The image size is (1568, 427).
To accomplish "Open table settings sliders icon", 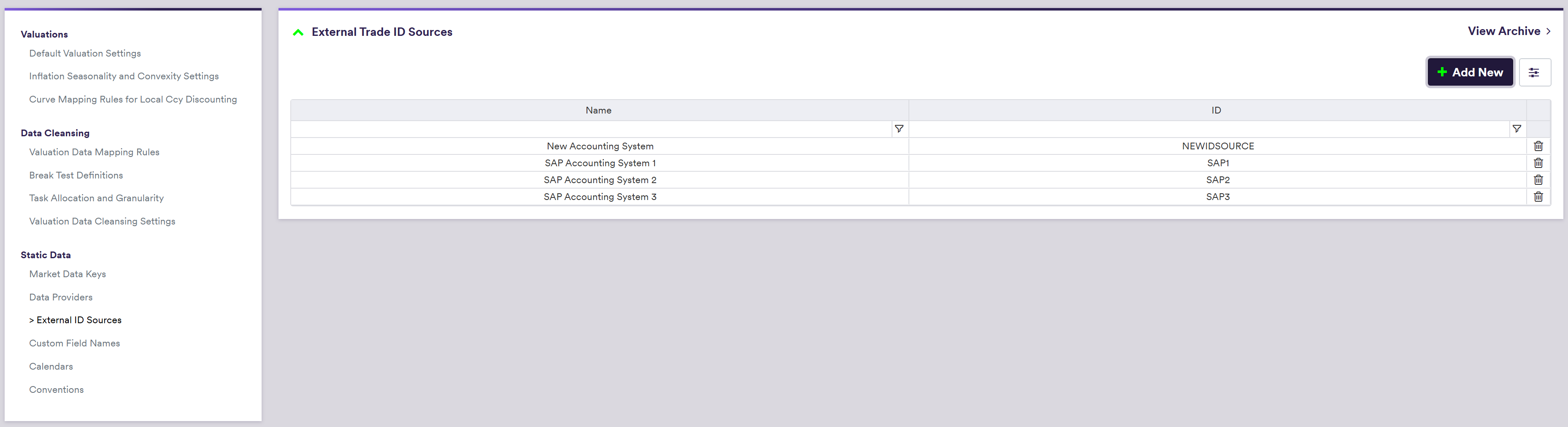I will click(x=1534, y=73).
